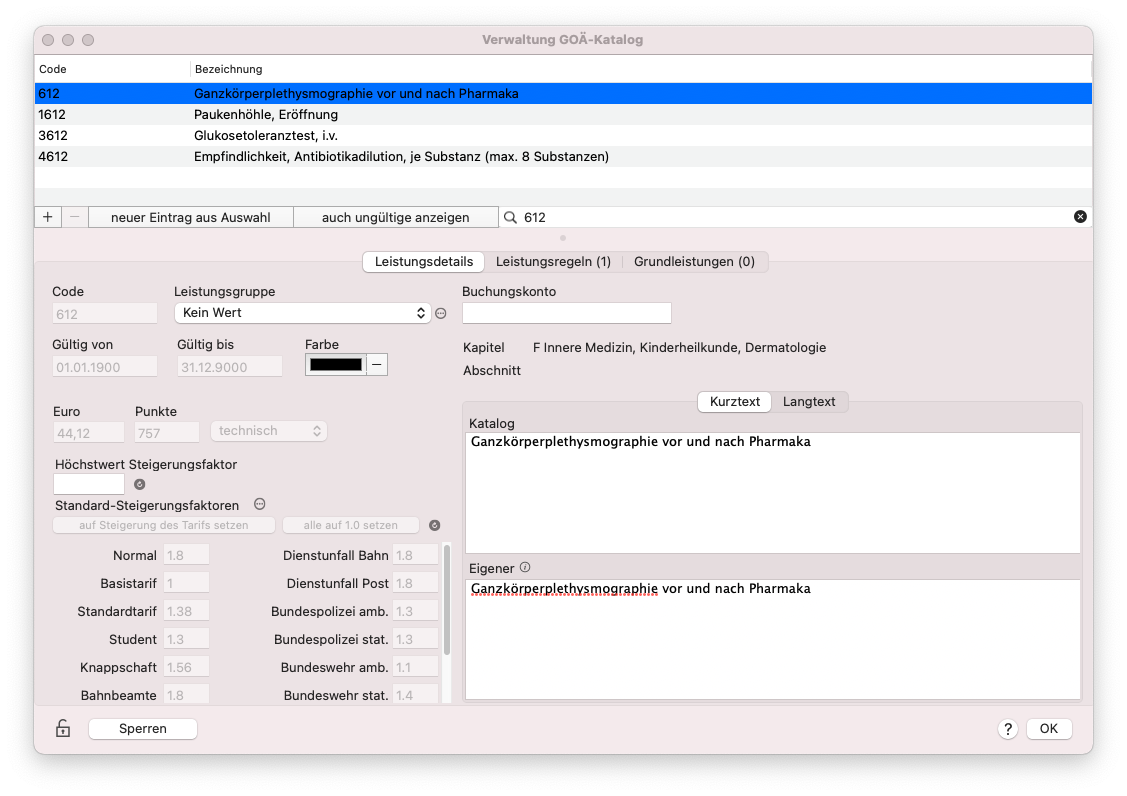The width and height of the screenshot is (1127, 796).
Task: Click the plus icon to add entry
Action: tap(47, 217)
